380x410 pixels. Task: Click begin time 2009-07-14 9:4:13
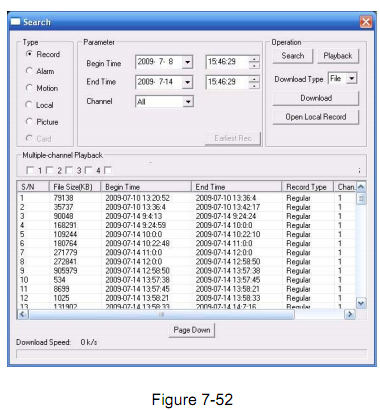click(134, 216)
